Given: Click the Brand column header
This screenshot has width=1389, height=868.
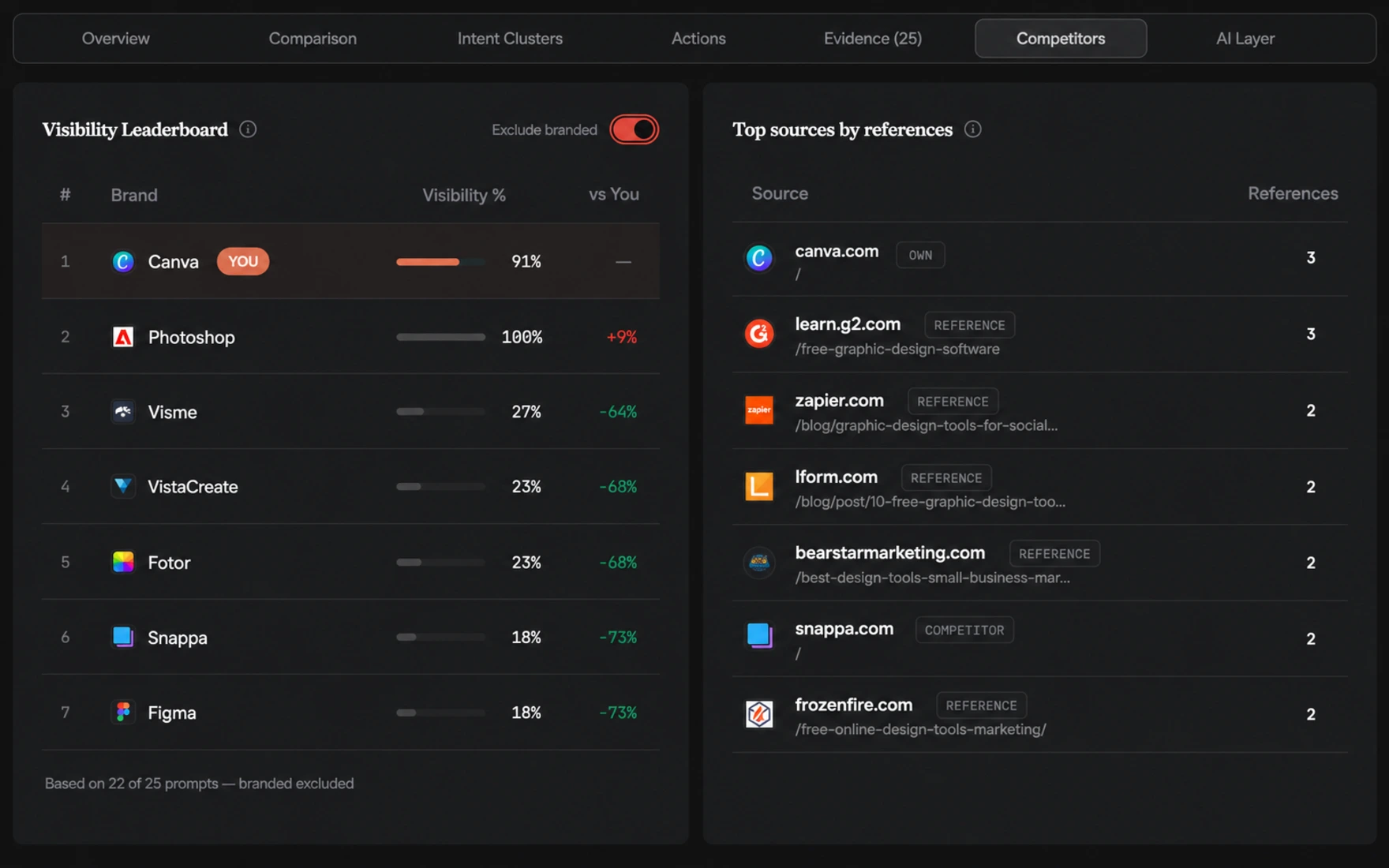Looking at the screenshot, I should [x=134, y=195].
